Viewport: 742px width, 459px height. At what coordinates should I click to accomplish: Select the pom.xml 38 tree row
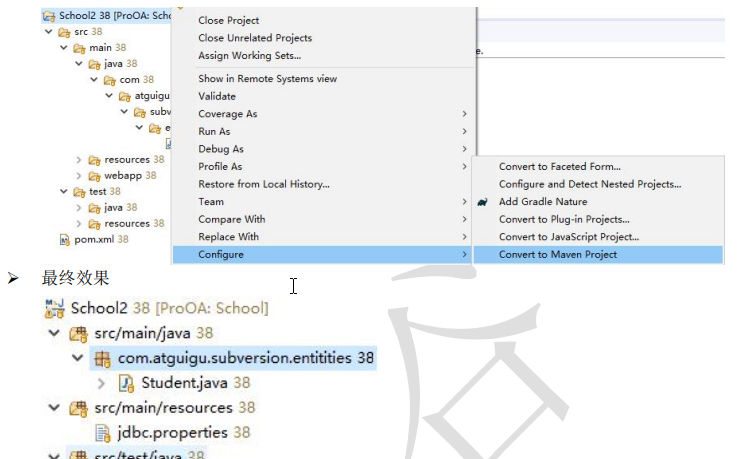[x=94, y=239]
